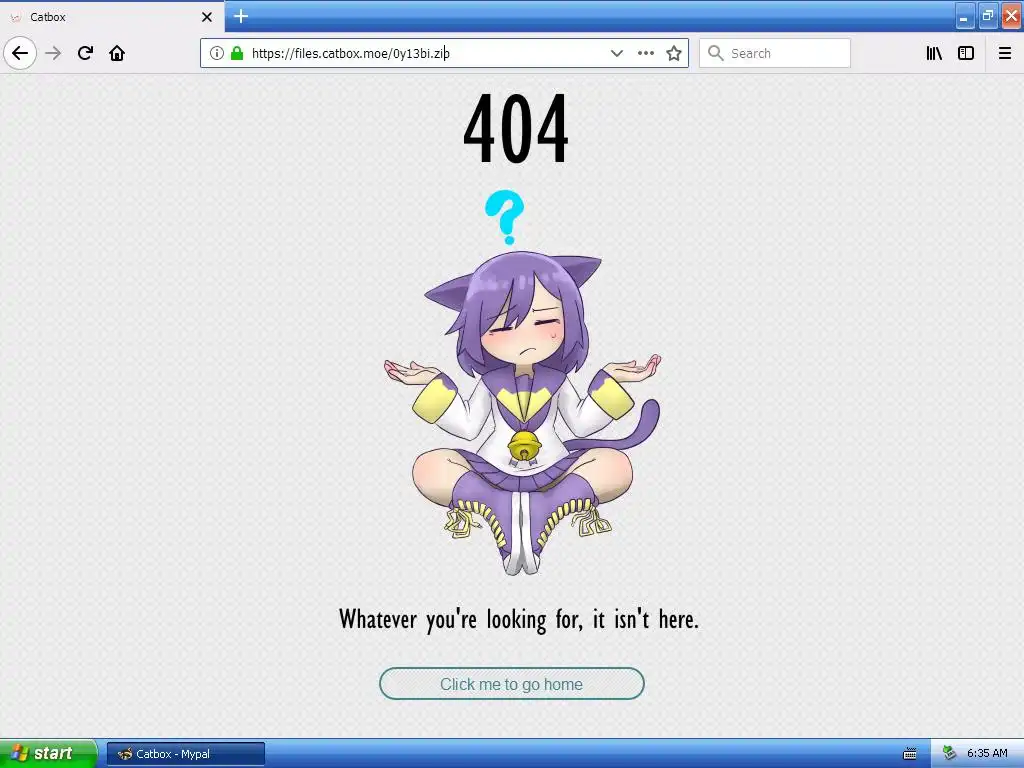Open the hamburger application menu

tap(1005, 53)
